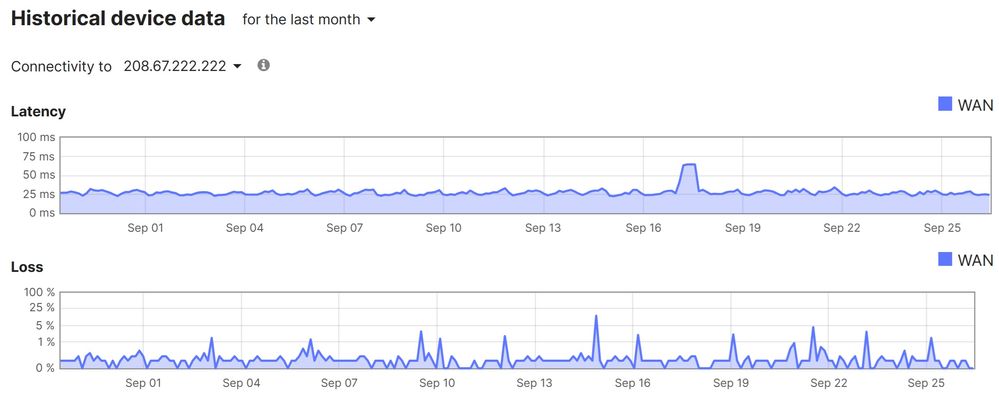The image size is (999, 406).
Task: Click the Sep 25 label under Loss chart
Action: pos(926,382)
